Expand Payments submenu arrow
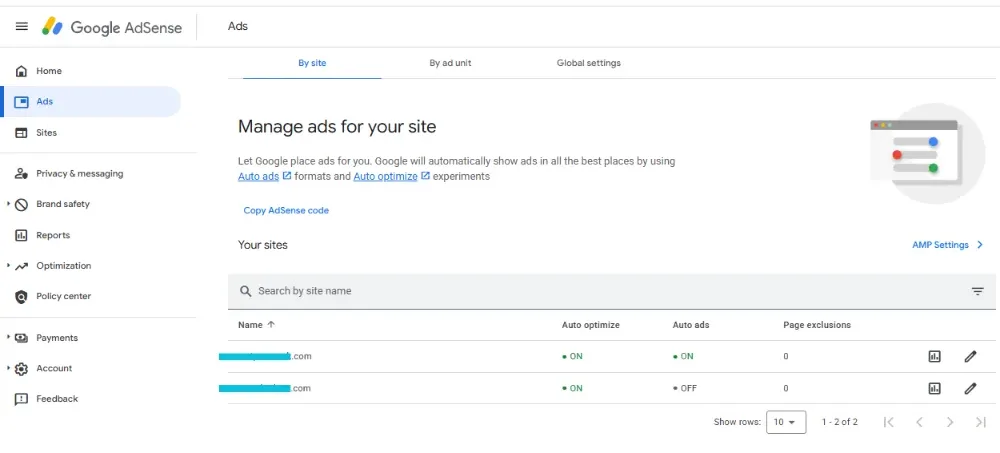This screenshot has width=1000, height=453. pos(8,338)
